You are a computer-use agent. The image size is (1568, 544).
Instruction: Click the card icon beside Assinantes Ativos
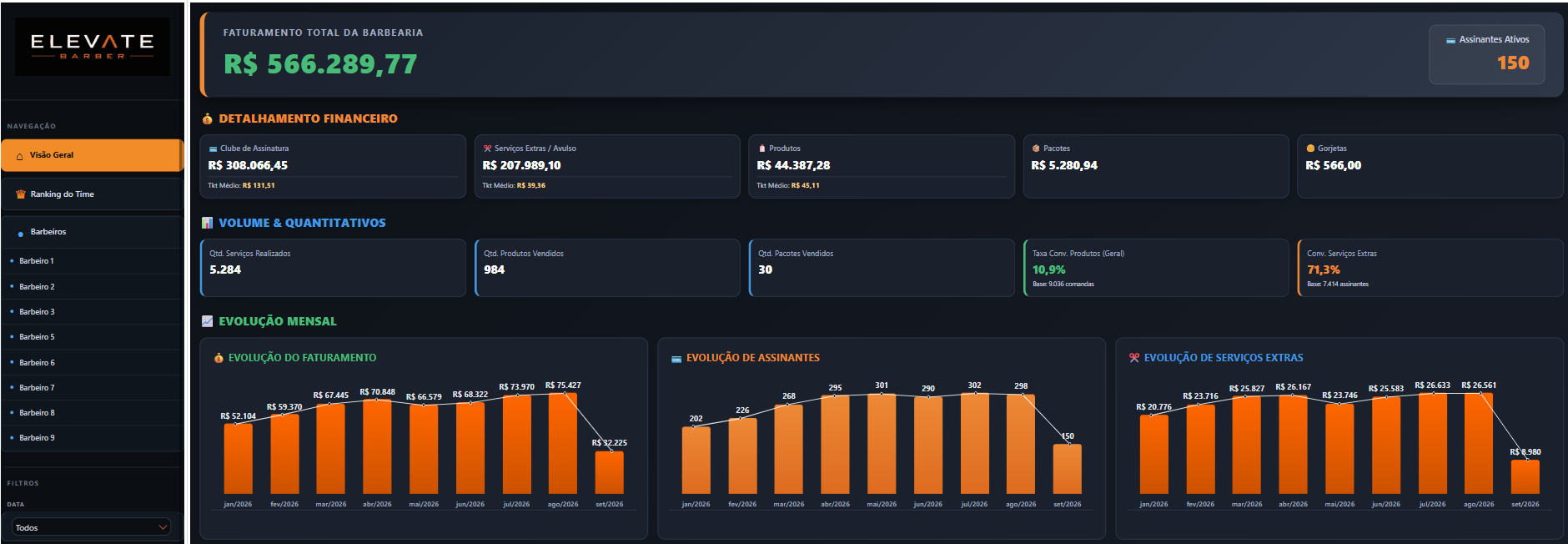1450,40
